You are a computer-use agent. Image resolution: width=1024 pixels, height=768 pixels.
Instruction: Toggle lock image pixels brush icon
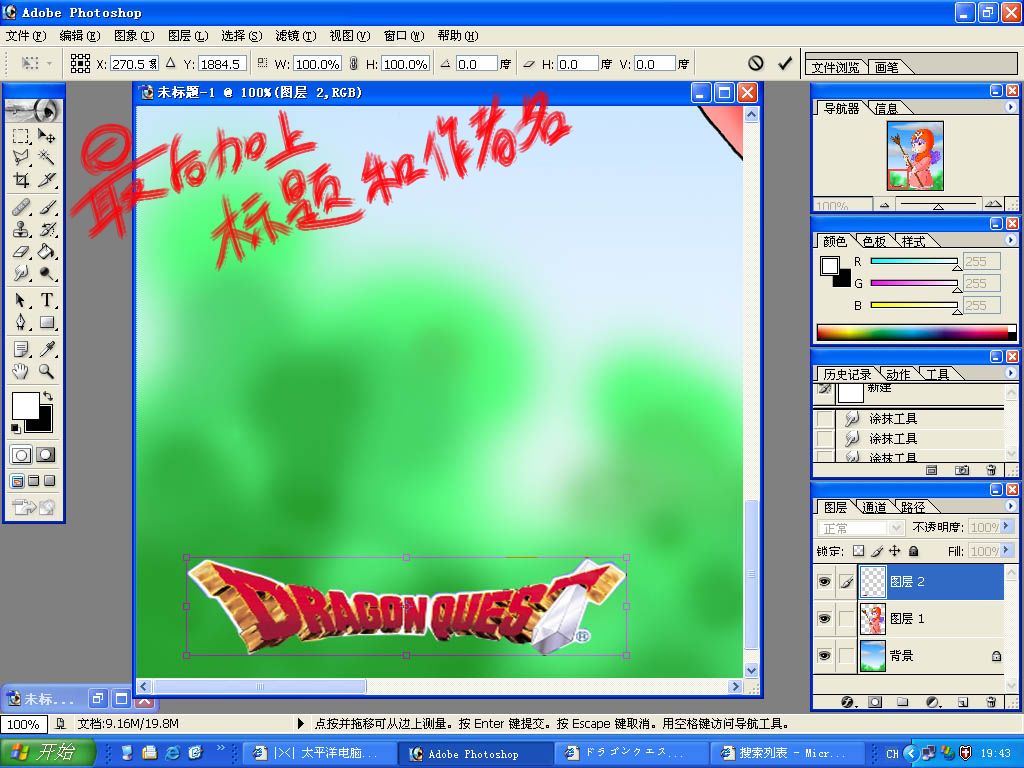pyautogui.click(x=877, y=551)
